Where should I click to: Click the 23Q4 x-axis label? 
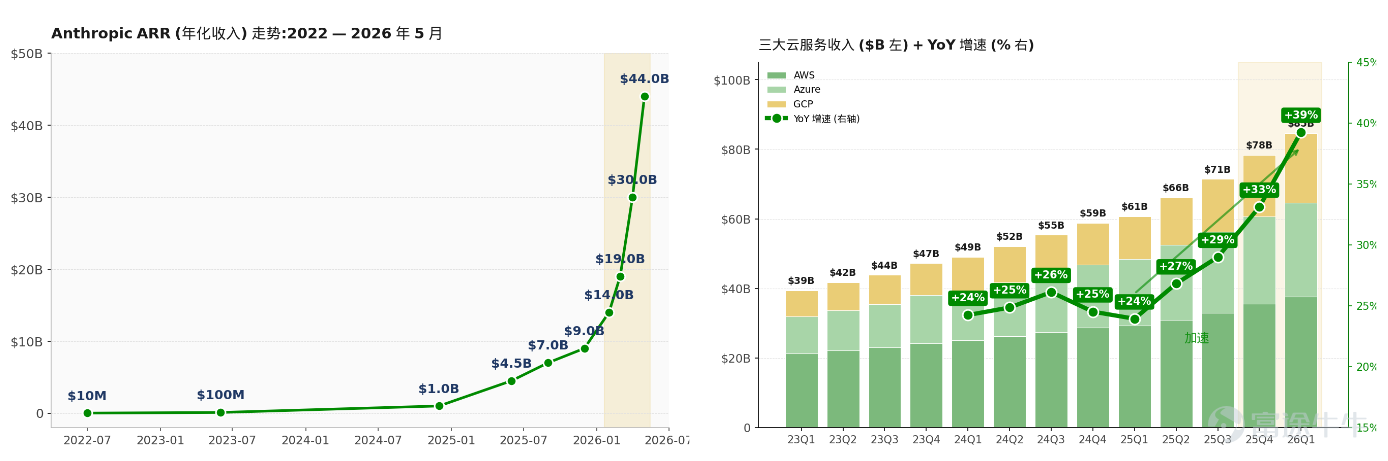(x=926, y=440)
